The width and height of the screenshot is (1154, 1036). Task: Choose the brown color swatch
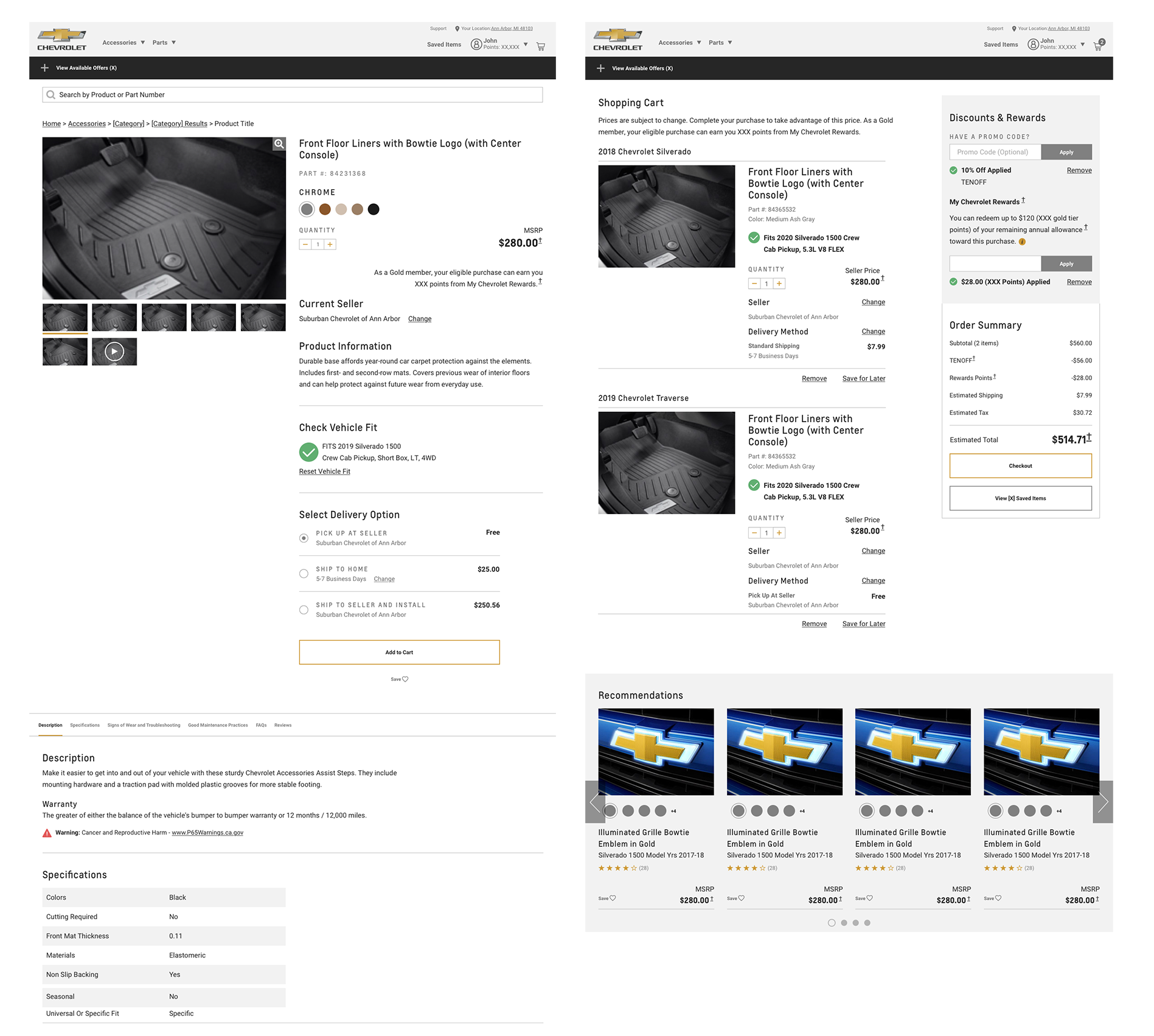tap(325, 209)
